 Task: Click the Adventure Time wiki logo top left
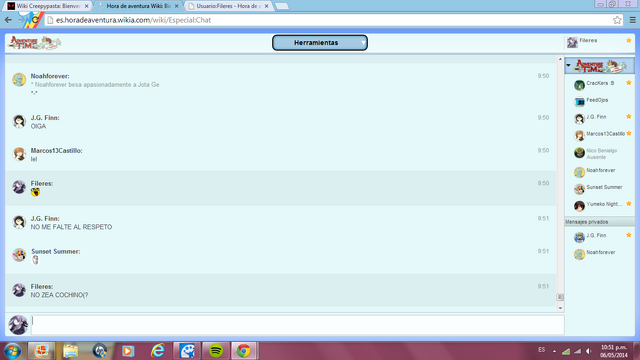pos(35,42)
